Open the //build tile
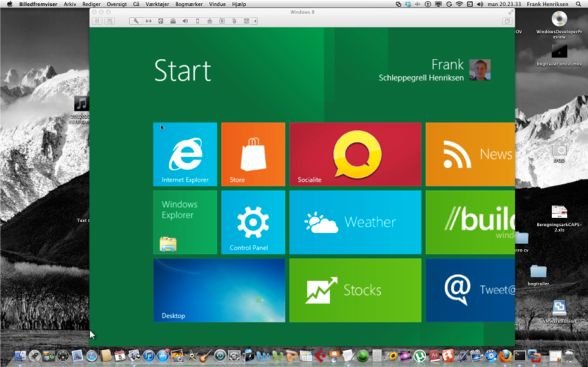Viewport: 588px width, 367px height. click(x=470, y=222)
